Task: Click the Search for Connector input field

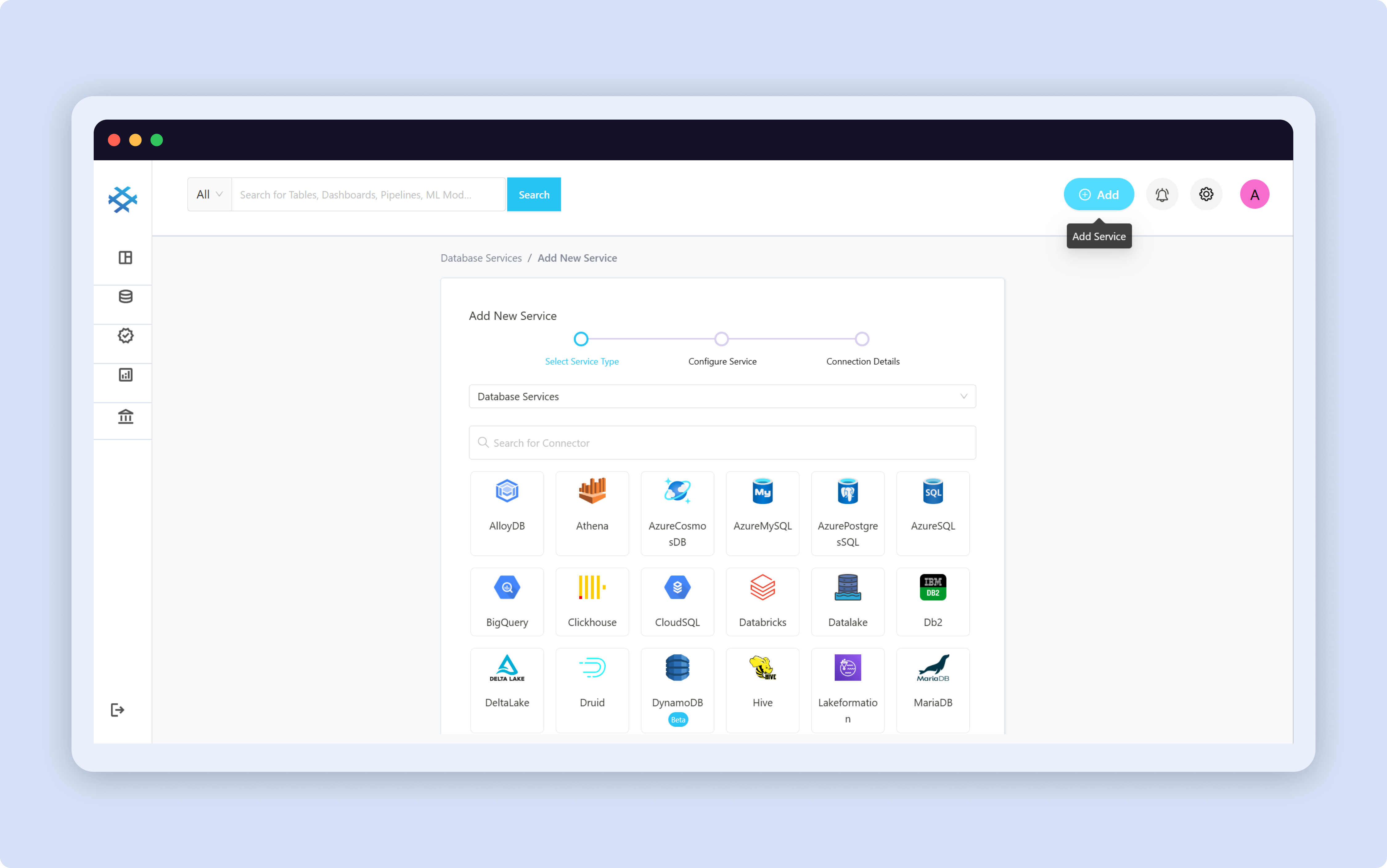Action: click(x=722, y=442)
